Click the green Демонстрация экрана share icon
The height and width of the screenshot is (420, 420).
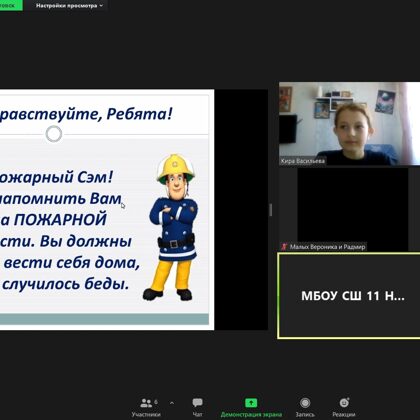pyautogui.click(x=251, y=403)
